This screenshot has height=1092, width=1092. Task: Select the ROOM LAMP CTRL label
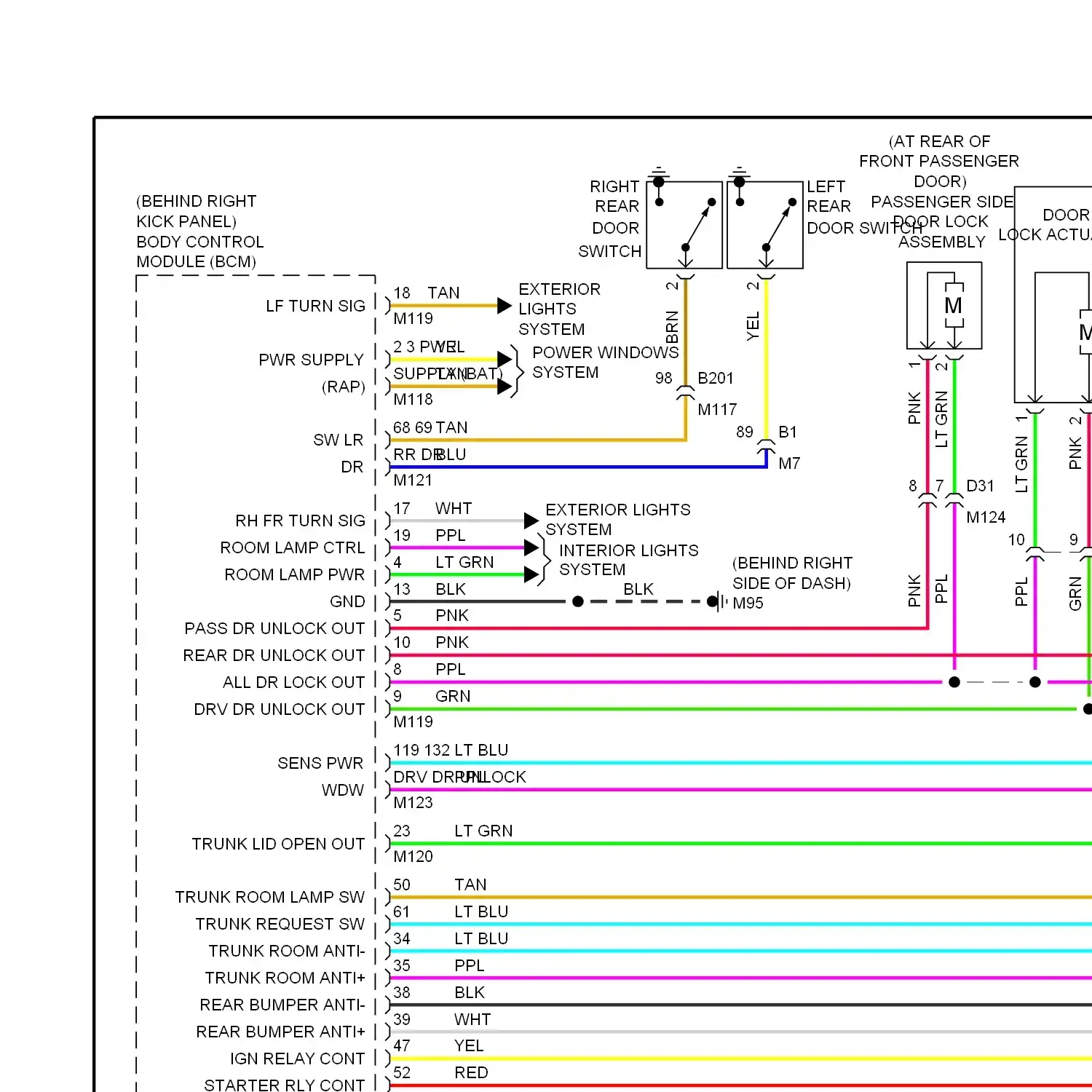(292, 547)
